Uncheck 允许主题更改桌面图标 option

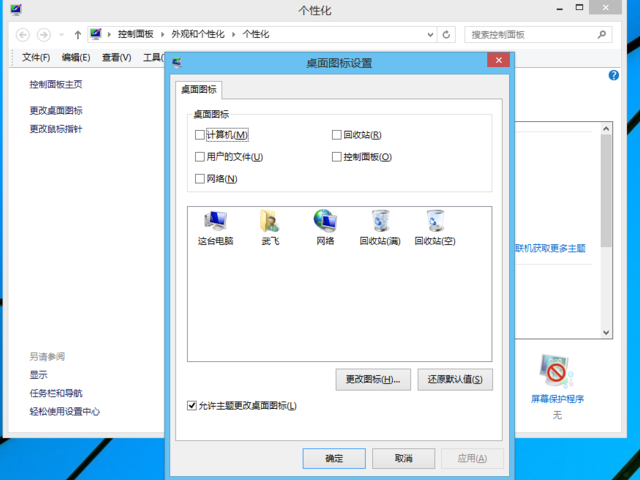click(192, 406)
